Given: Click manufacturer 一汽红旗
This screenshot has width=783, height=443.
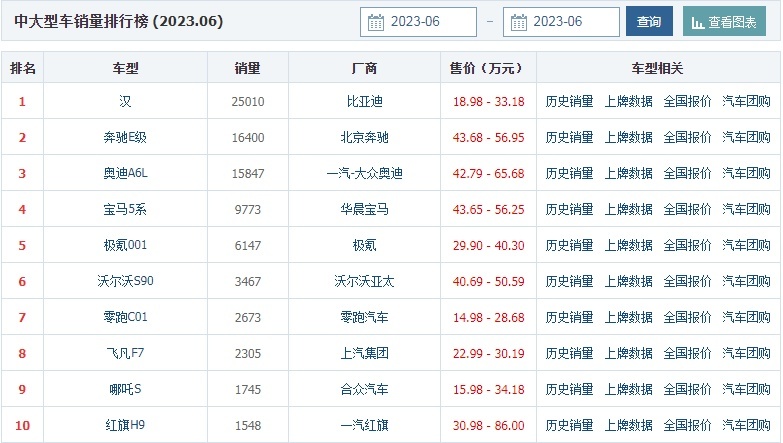Looking at the screenshot, I should coord(365,425).
